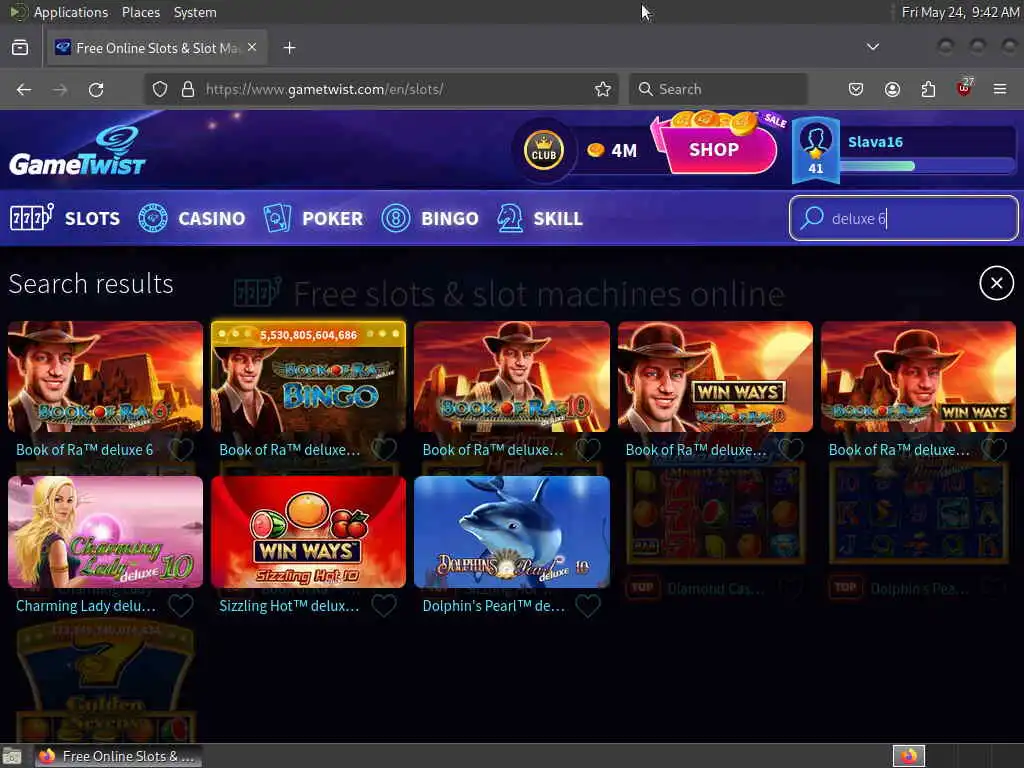Viewport: 1024px width, 768px height.
Task: Favorite last Book of Ra Win Ways heart
Action: [994, 449]
